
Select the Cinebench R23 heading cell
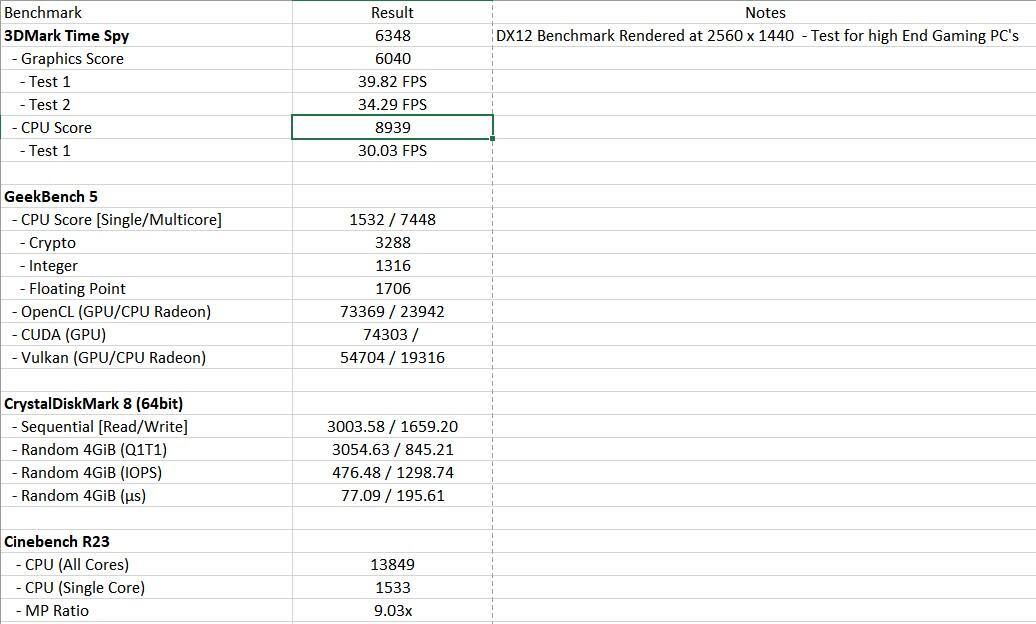pyautogui.click(x=58, y=542)
